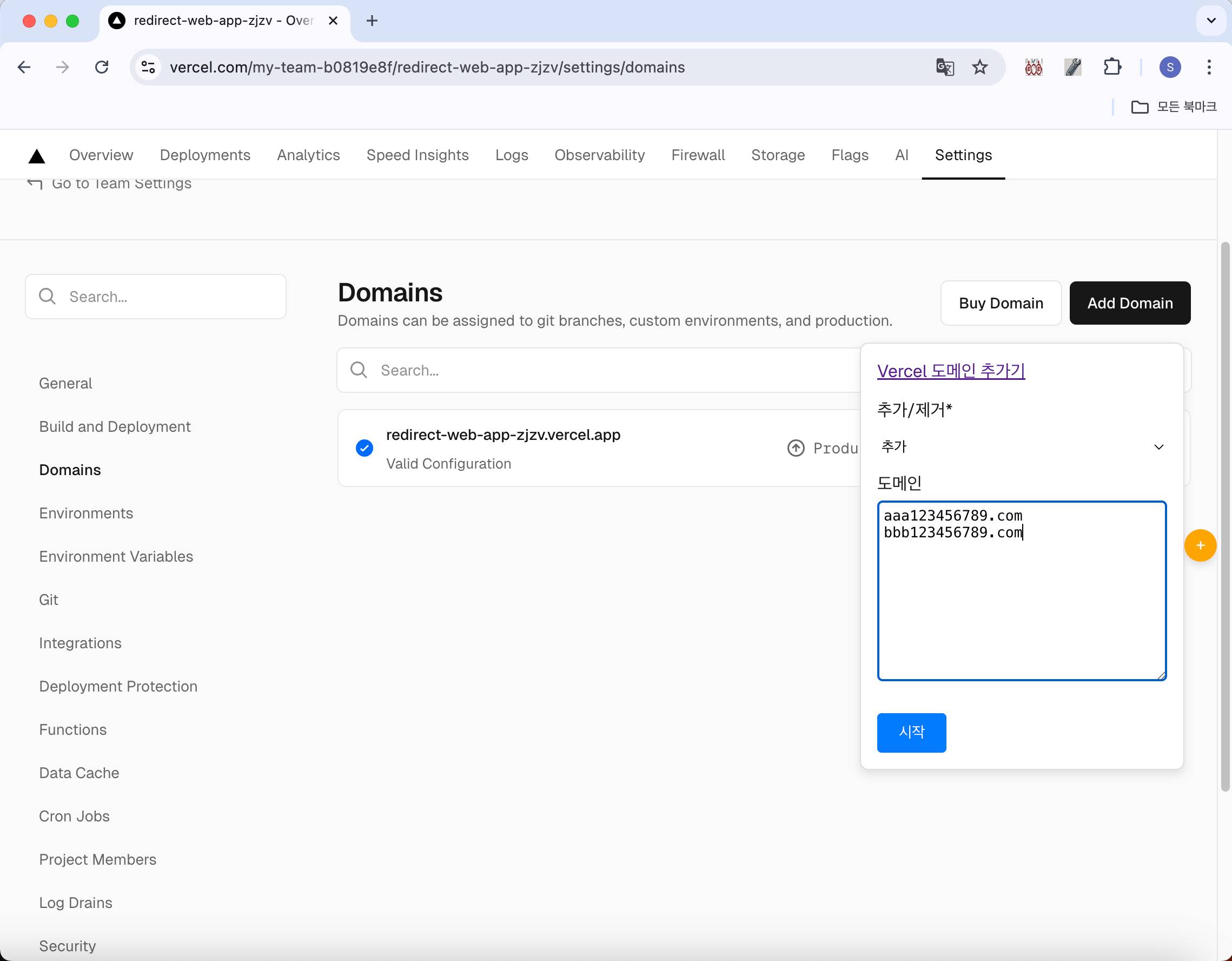Click the orange plus floating button
The width and height of the screenshot is (1232, 961).
point(1200,545)
